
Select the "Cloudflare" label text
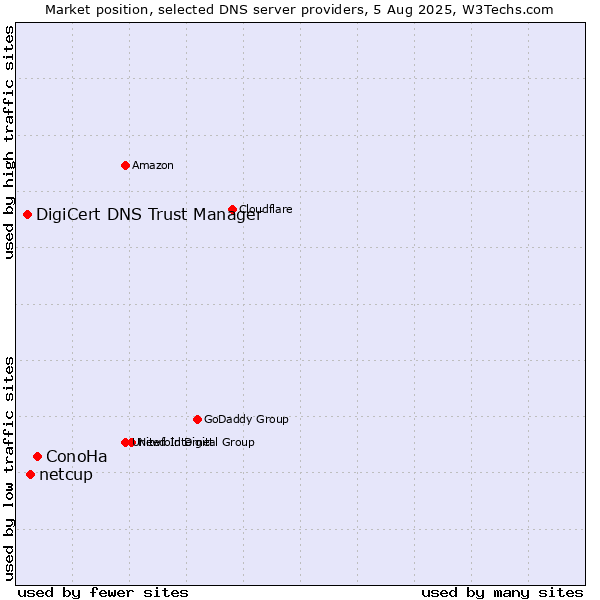tap(266, 209)
